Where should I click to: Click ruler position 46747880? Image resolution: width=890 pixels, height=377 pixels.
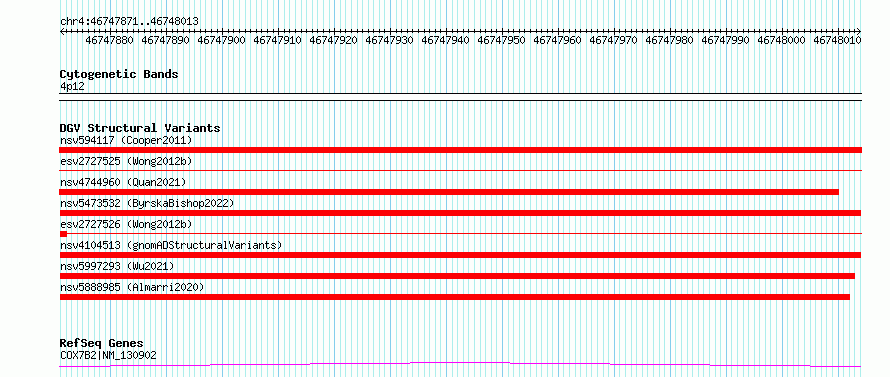(x=110, y=40)
